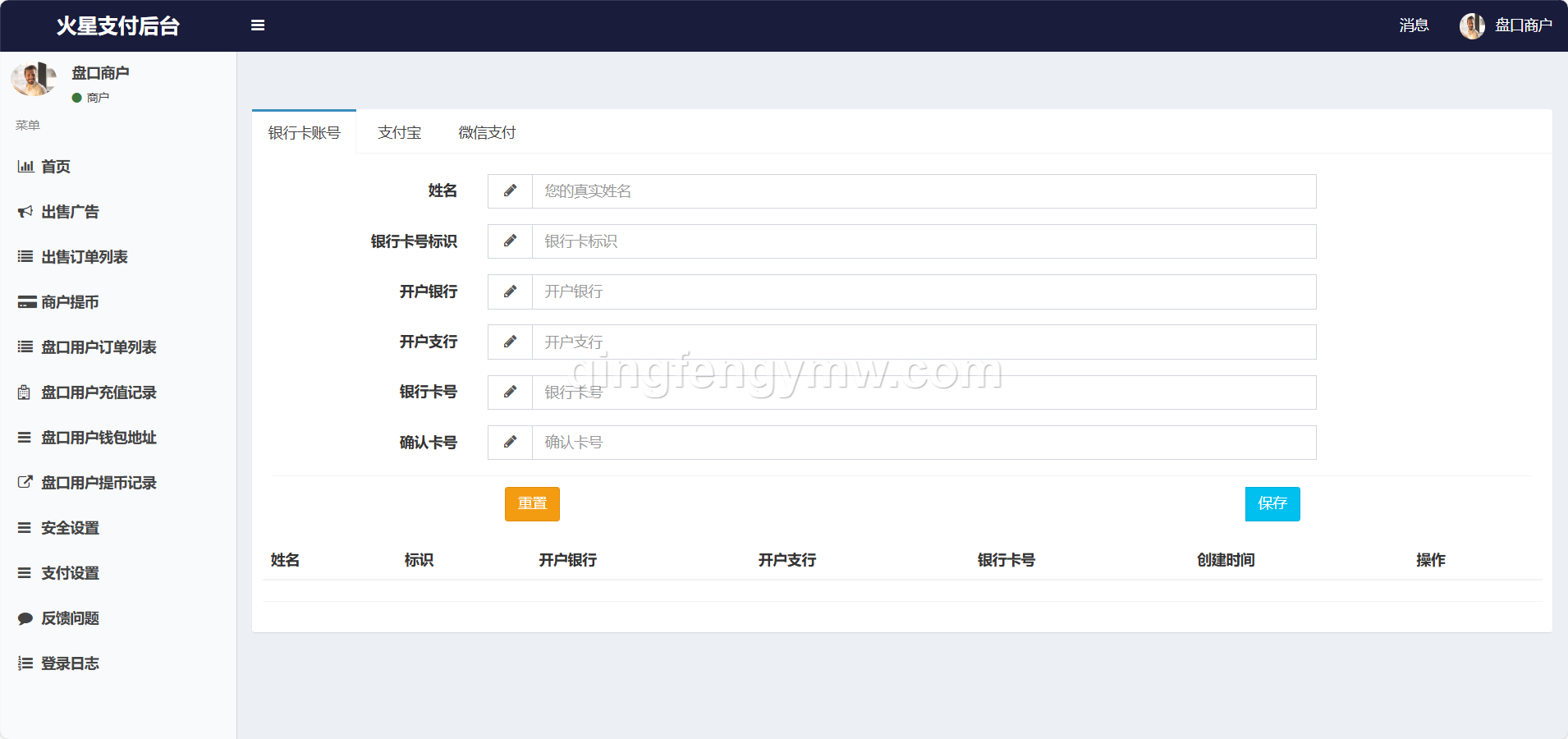1568x739 pixels.
Task: Open the 登录日志 menu item
Action: tap(118, 663)
